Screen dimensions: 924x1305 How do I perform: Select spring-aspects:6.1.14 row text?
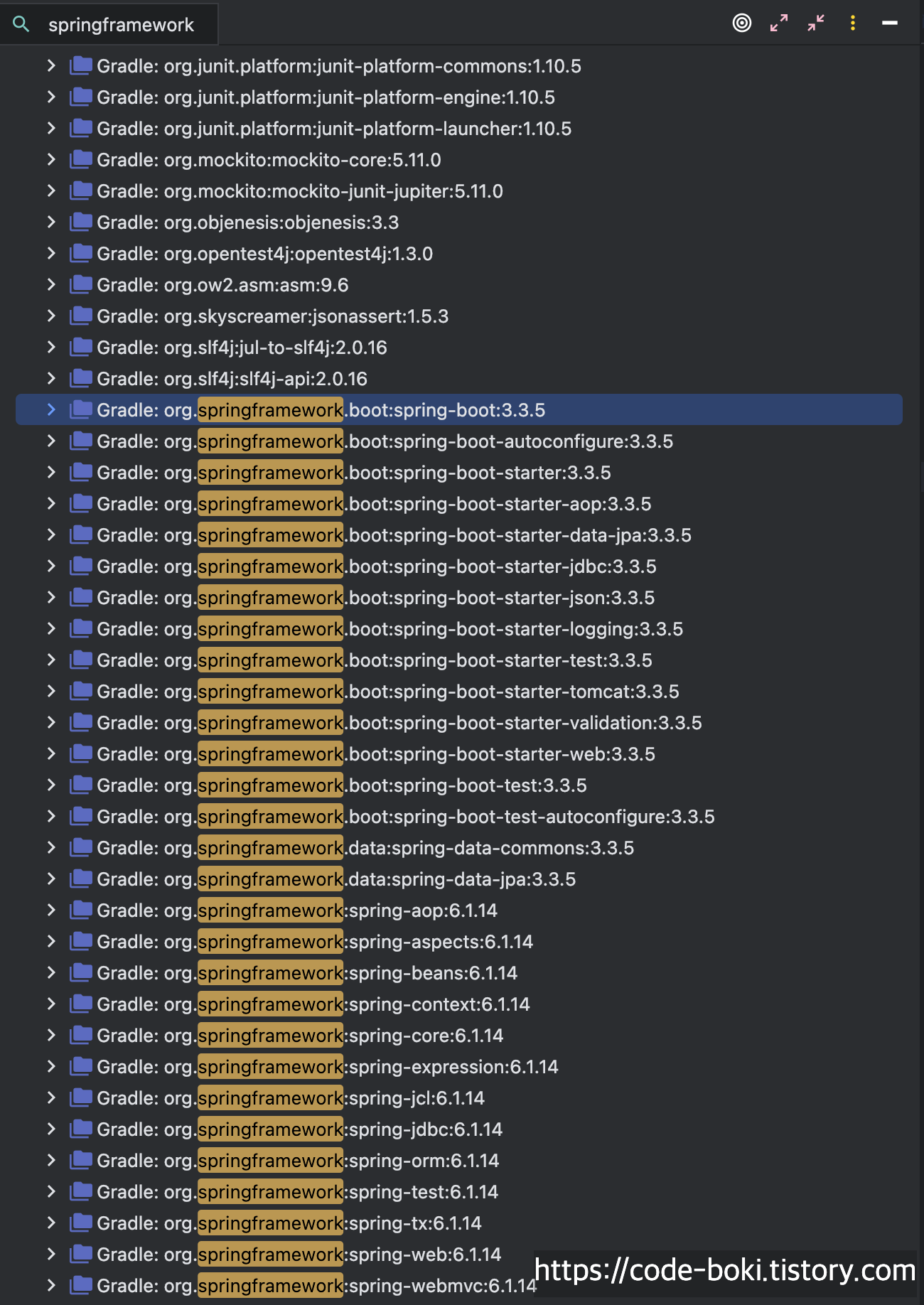[315, 942]
